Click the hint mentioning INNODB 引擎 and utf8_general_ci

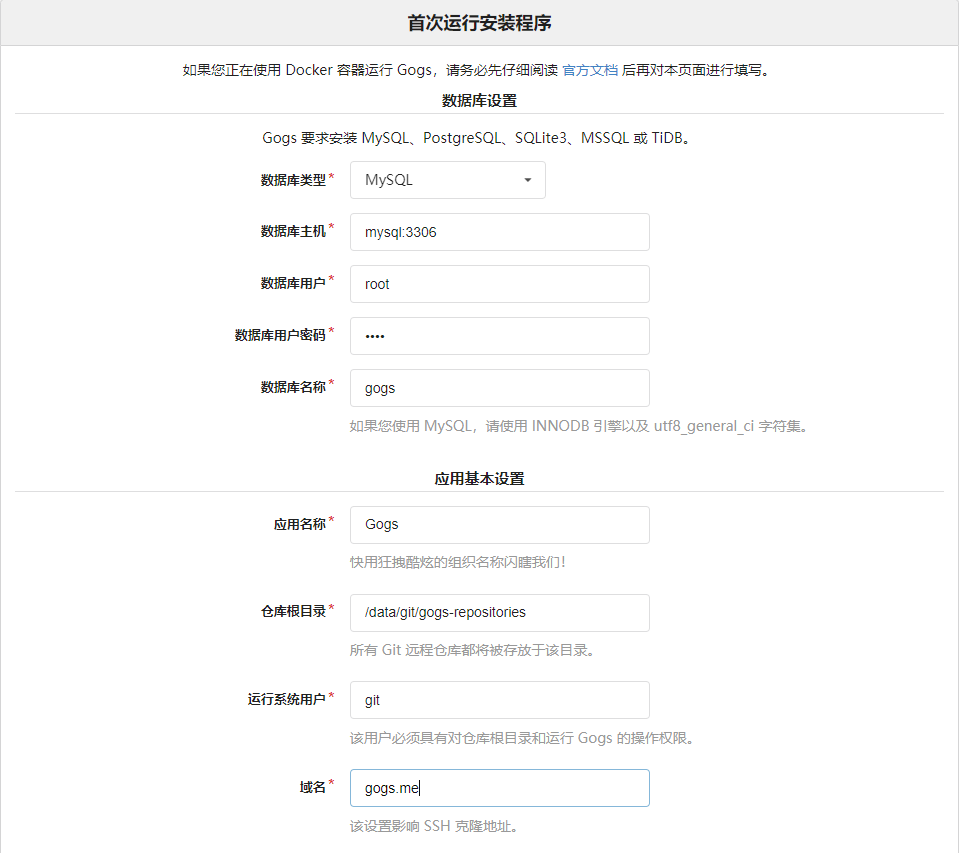[579, 426]
